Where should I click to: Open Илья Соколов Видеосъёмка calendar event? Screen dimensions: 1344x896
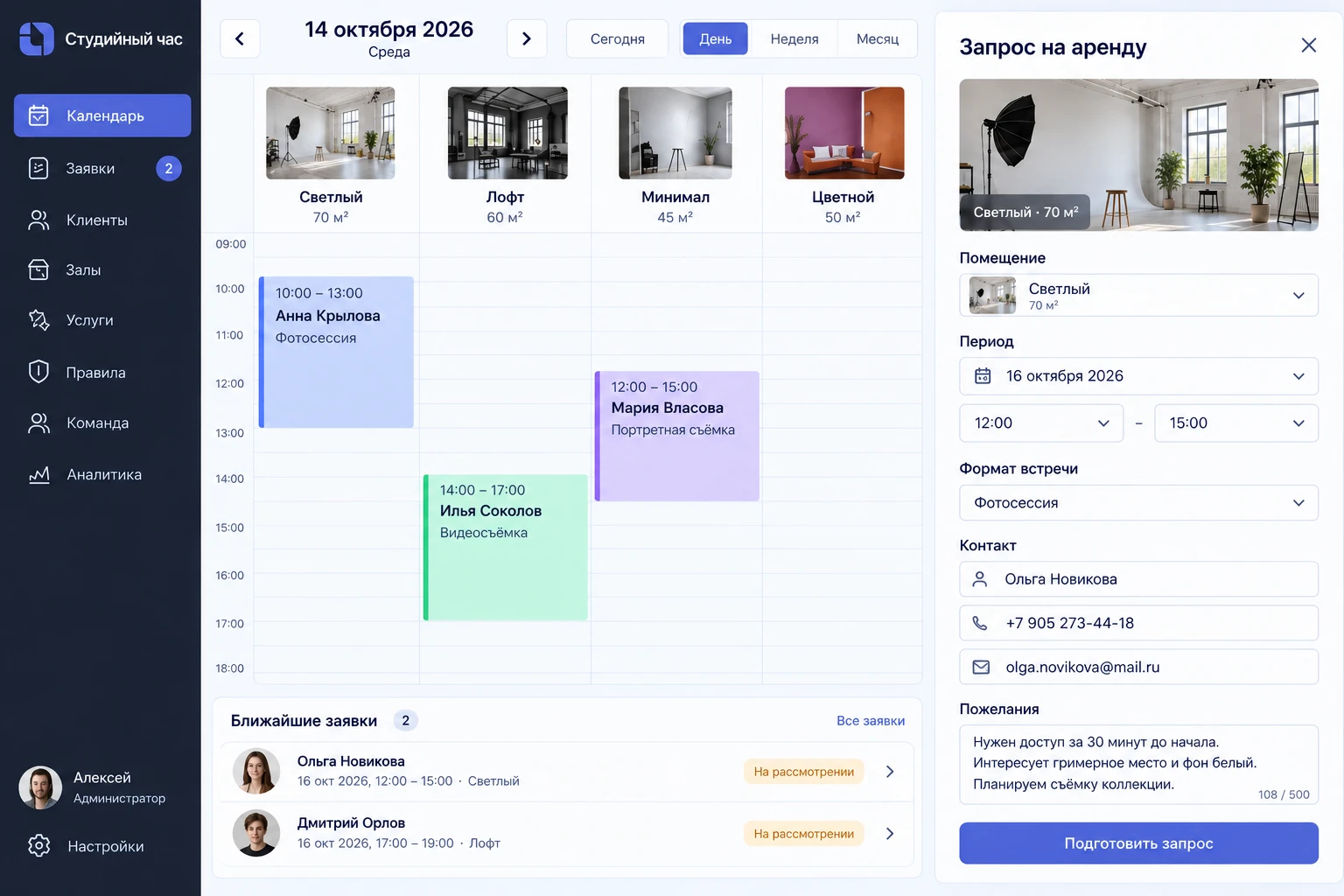(506, 548)
